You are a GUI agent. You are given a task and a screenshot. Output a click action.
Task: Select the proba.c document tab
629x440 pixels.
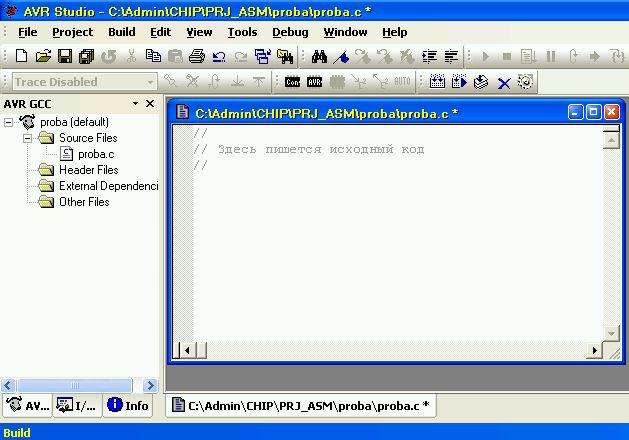(x=301, y=406)
